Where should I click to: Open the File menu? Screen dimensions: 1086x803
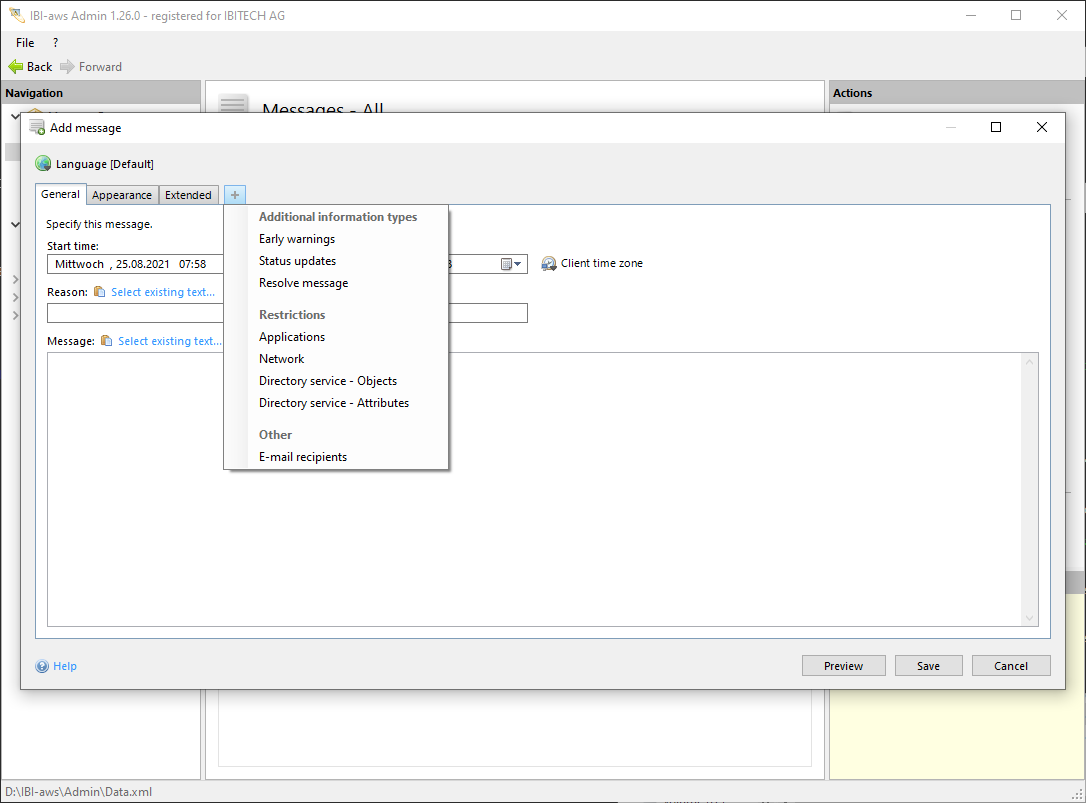pos(25,43)
